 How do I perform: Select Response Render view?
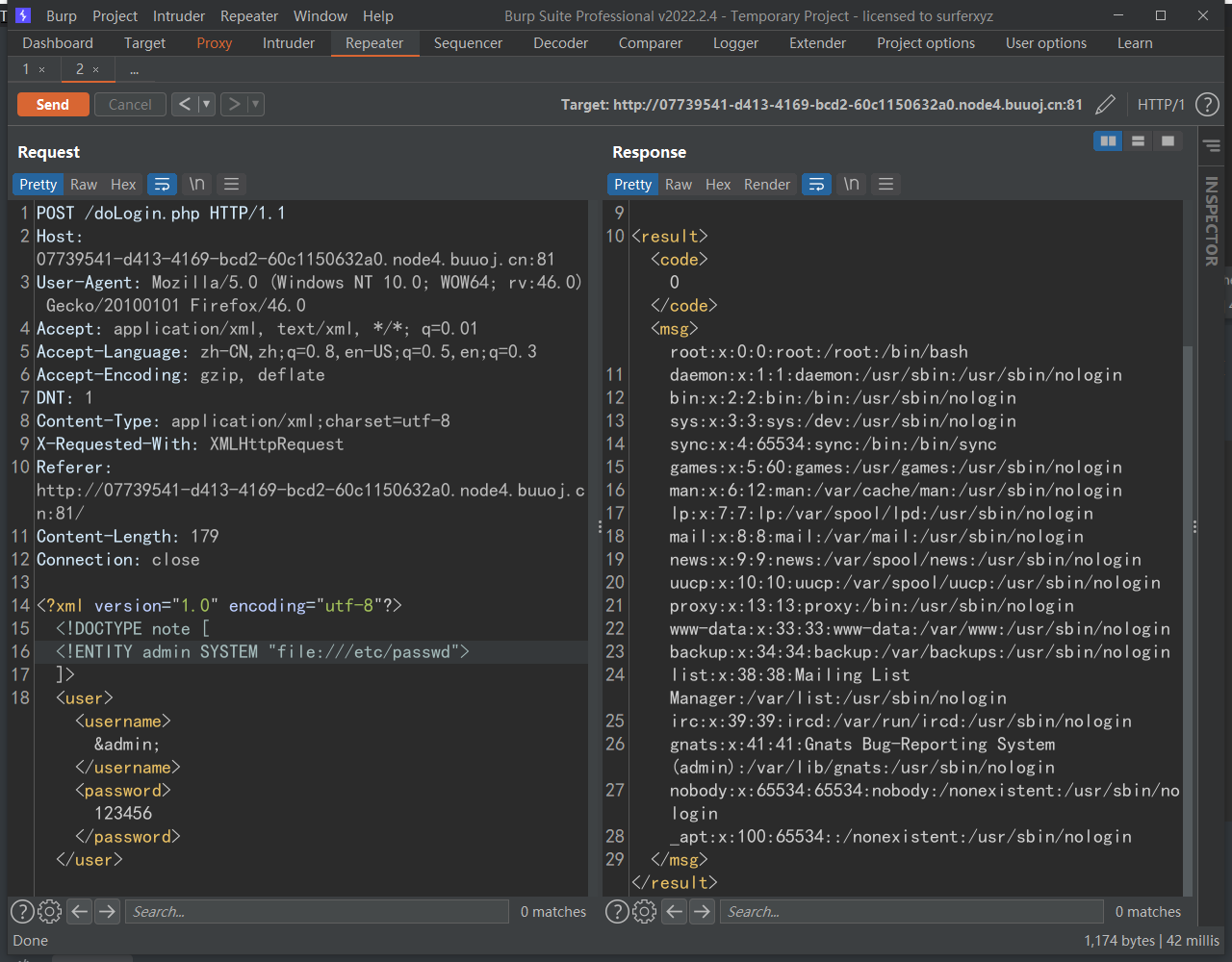point(767,185)
